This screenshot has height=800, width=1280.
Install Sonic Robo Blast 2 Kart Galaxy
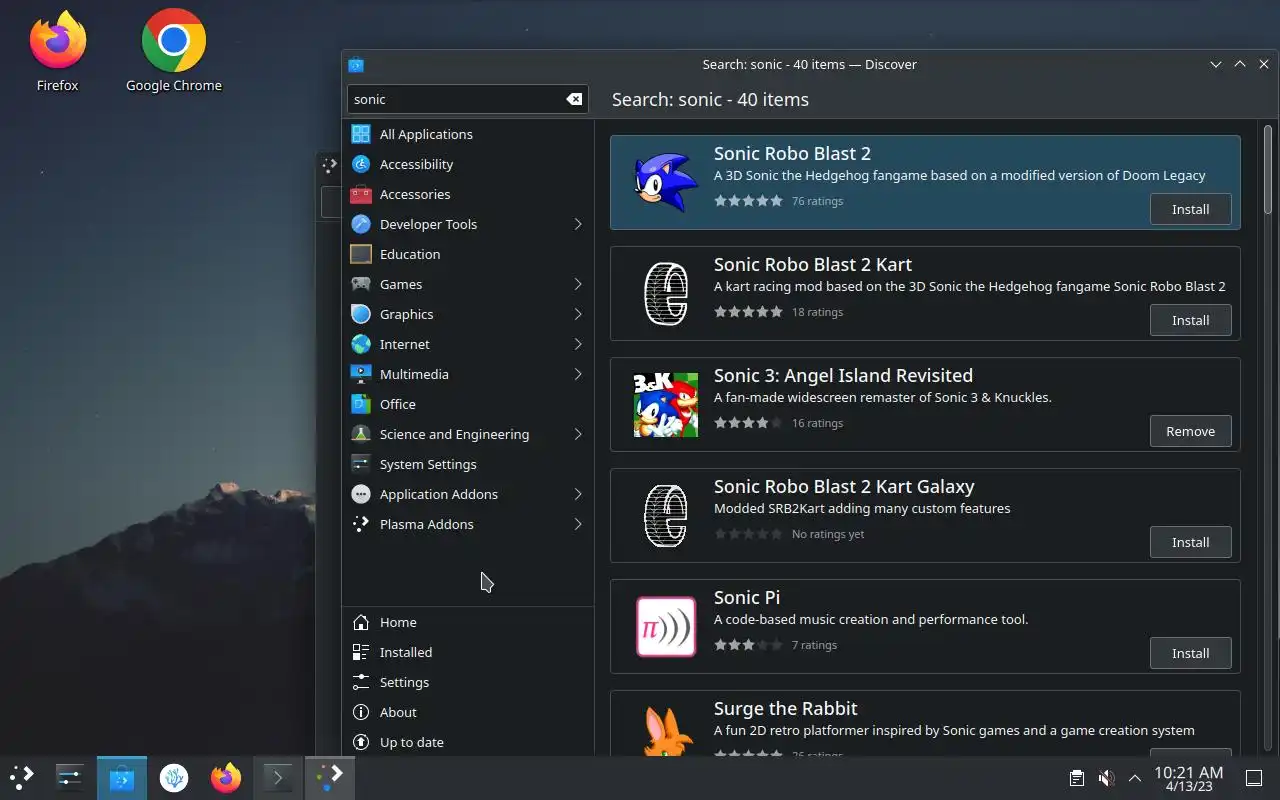tap(1190, 542)
